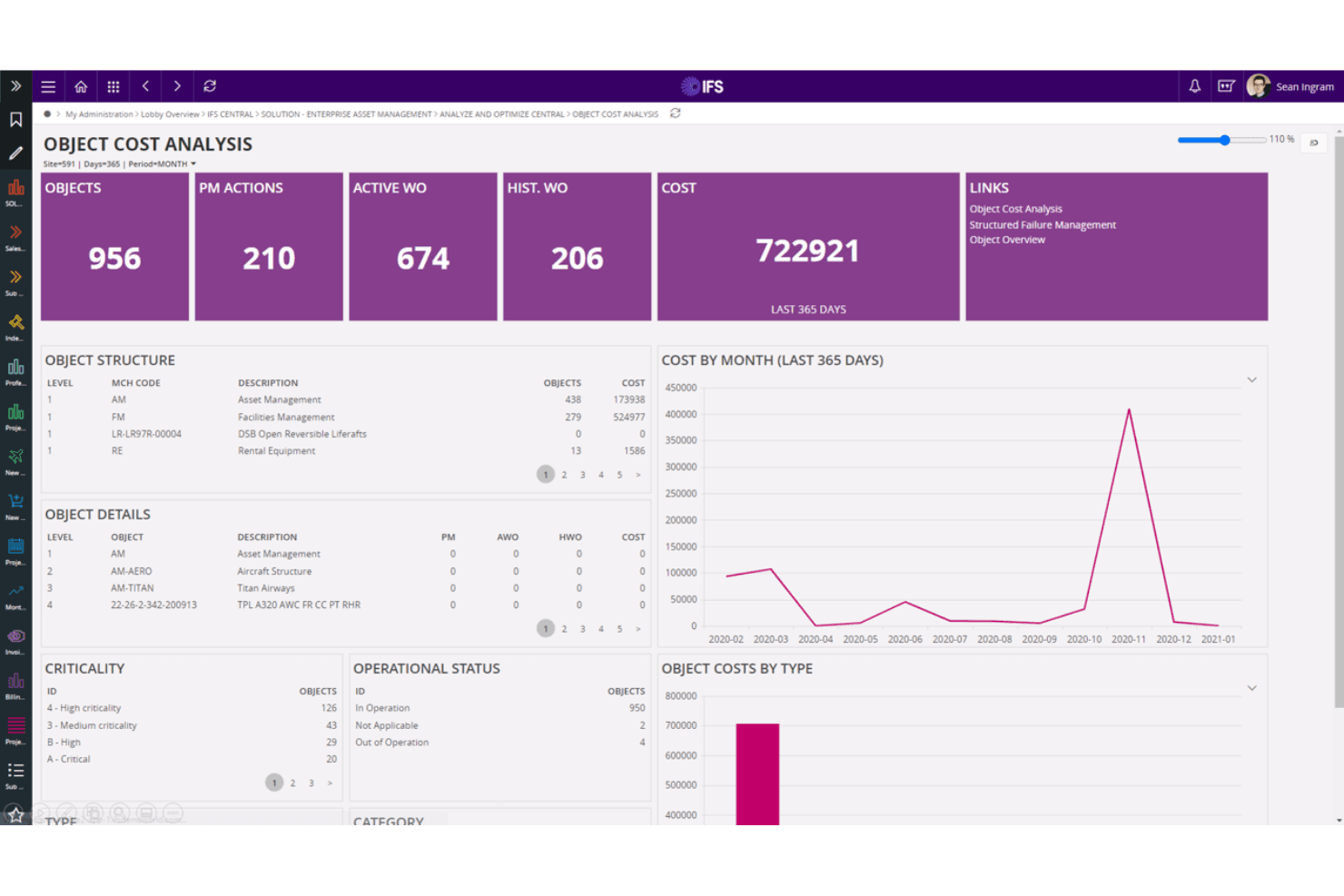
Task: Open the streams message icon beside the bell
Action: [1226, 86]
